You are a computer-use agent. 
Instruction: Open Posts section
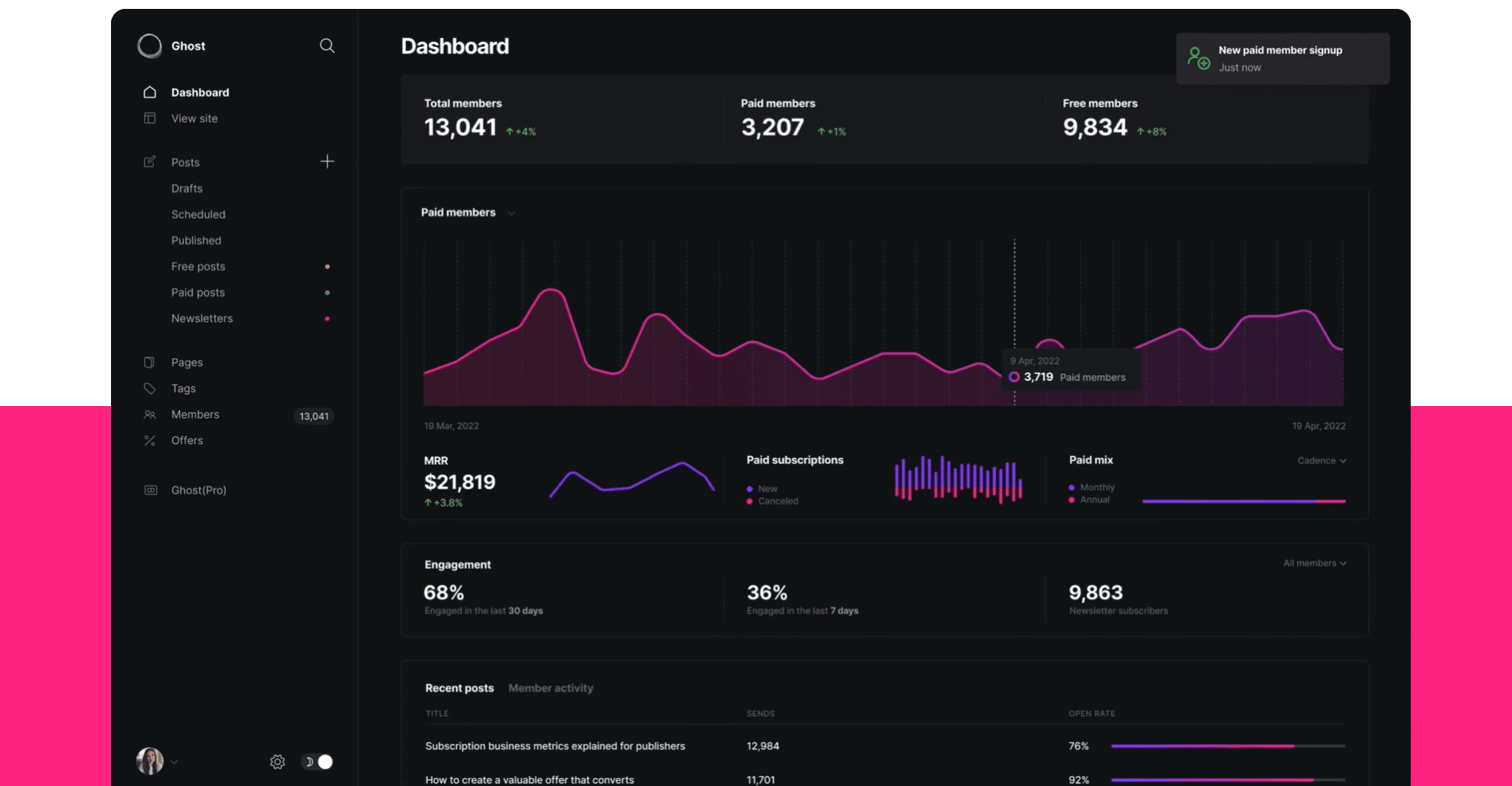(186, 162)
